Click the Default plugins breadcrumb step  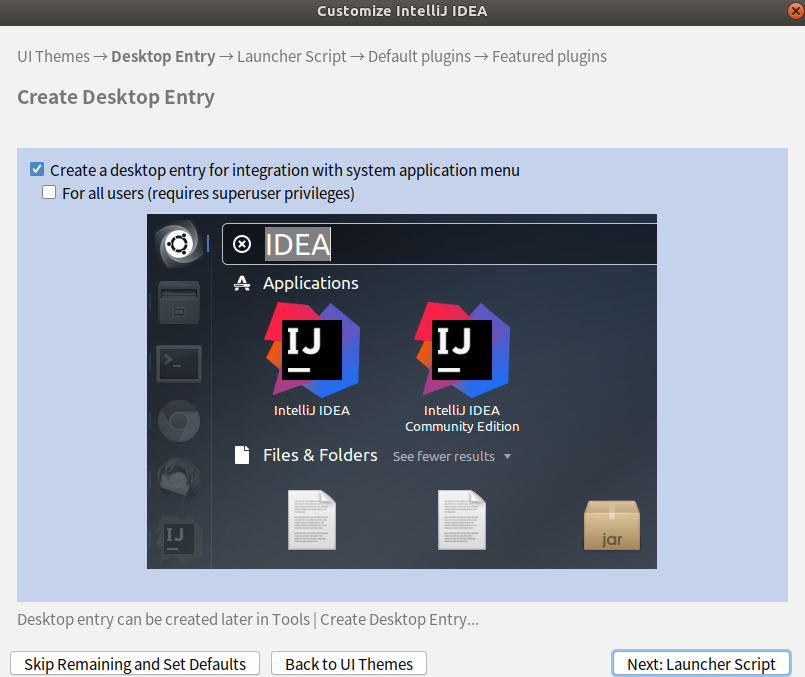419,56
